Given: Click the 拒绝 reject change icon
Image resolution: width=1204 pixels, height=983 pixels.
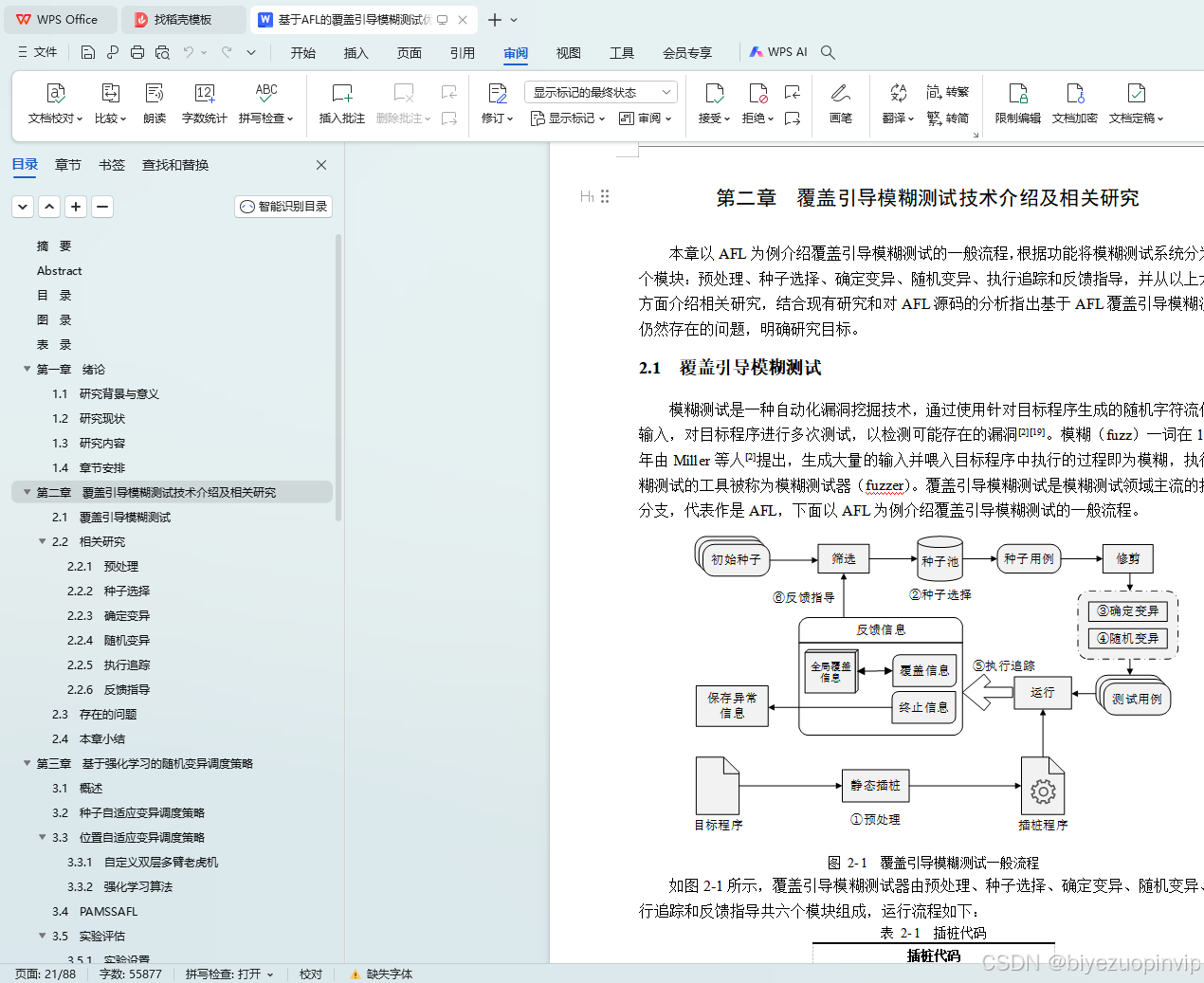Looking at the screenshot, I should 757,93.
